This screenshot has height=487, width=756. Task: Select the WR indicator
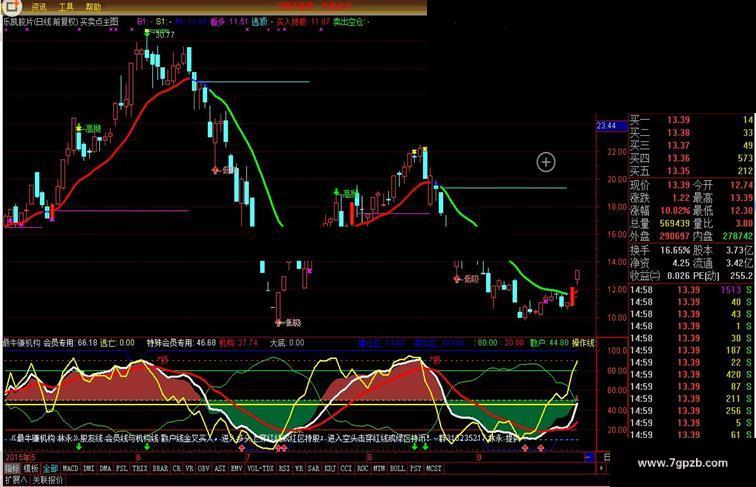[299, 468]
